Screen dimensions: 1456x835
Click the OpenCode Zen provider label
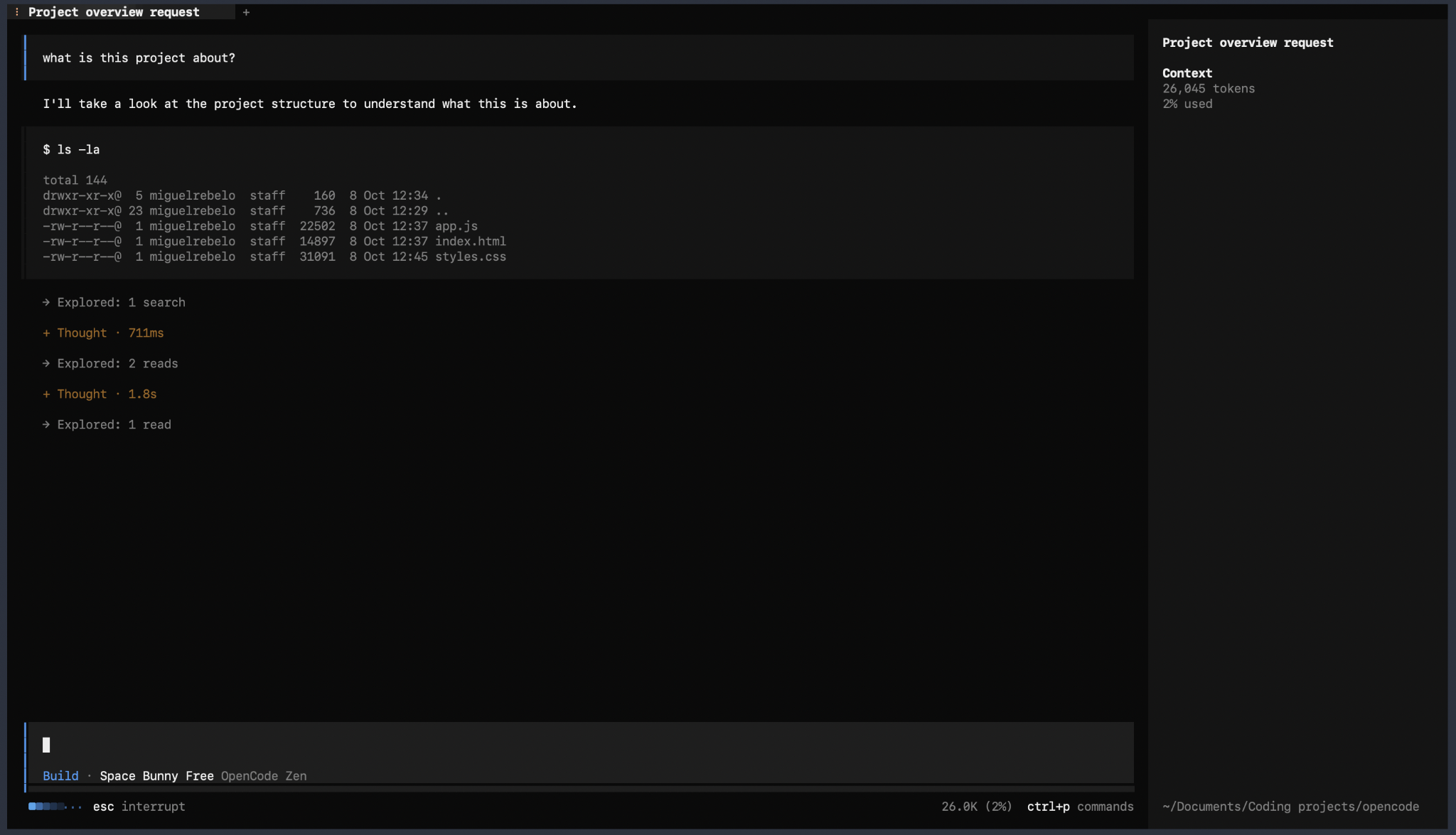pos(264,776)
